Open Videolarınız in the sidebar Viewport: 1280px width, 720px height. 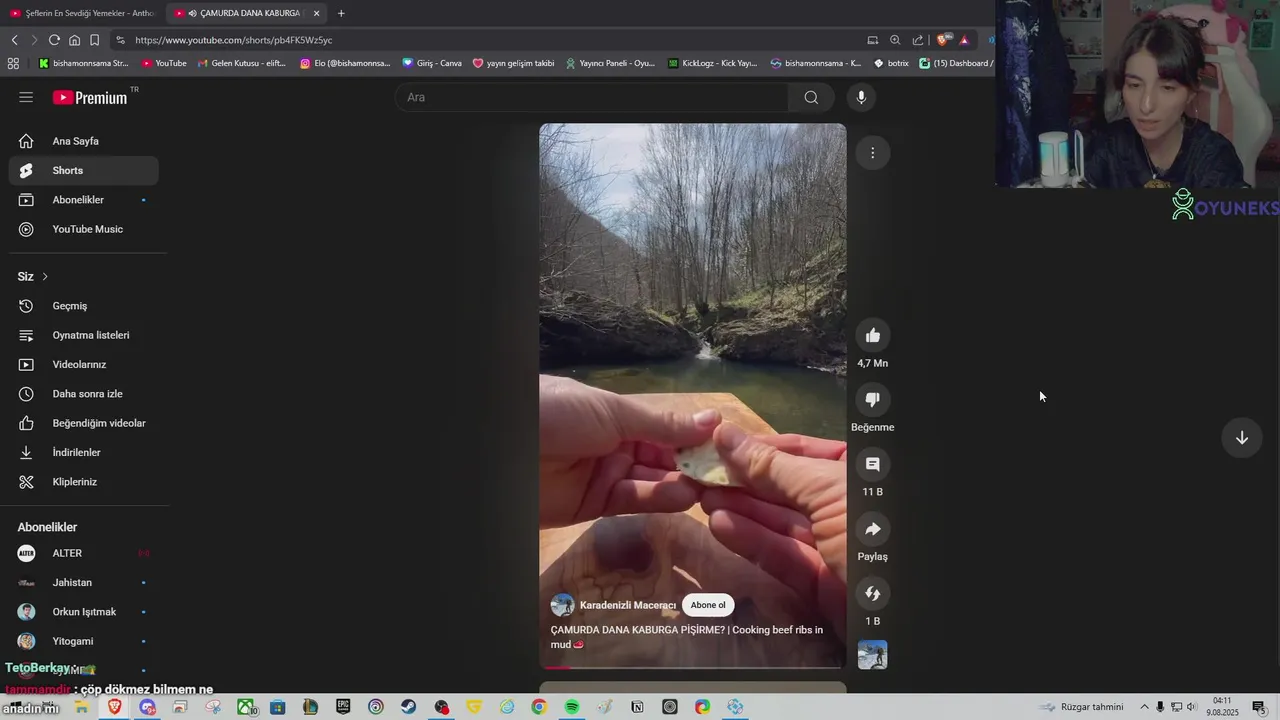[83, 364]
